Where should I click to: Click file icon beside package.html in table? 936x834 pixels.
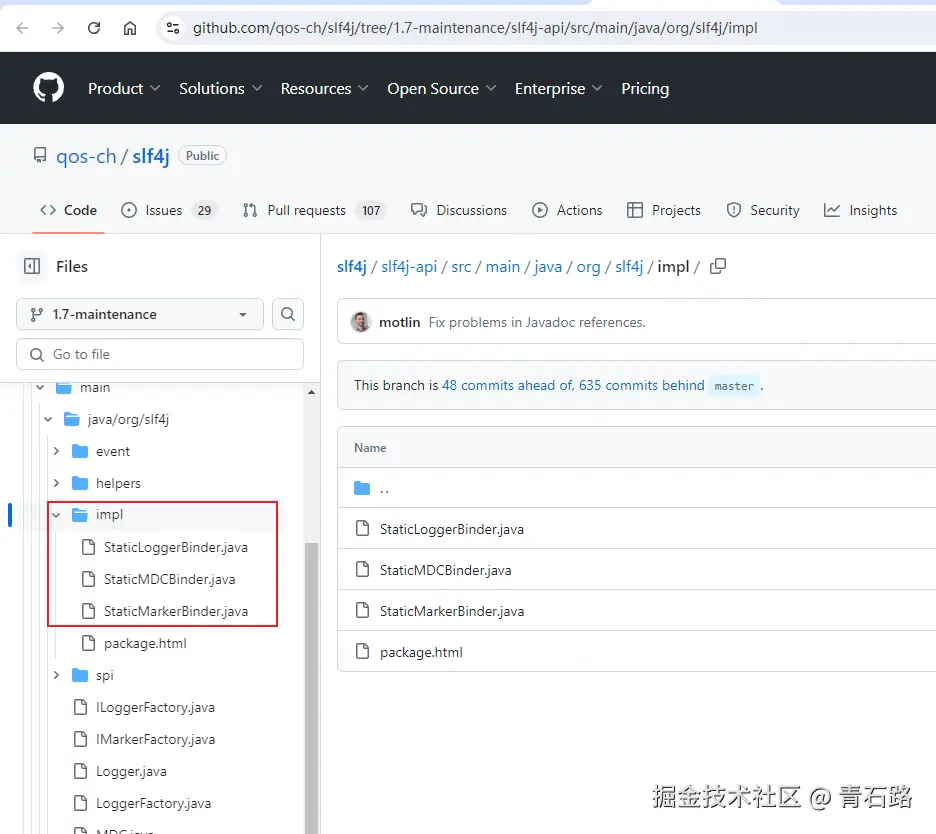click(362, 651)
